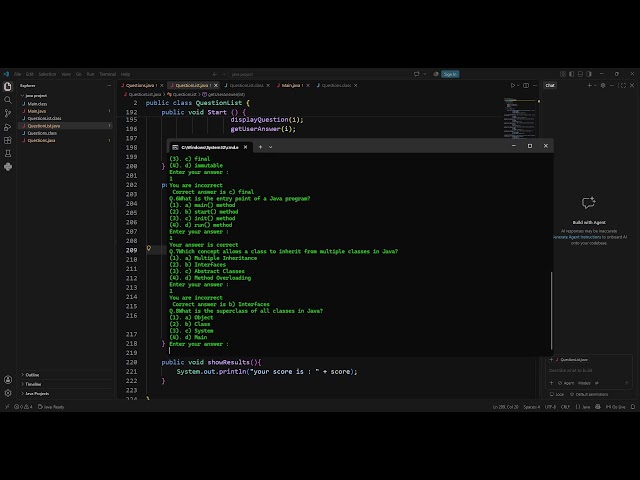Open the Terminal menu
This screenshot has height=480, width=640.
tap(108, 74)
